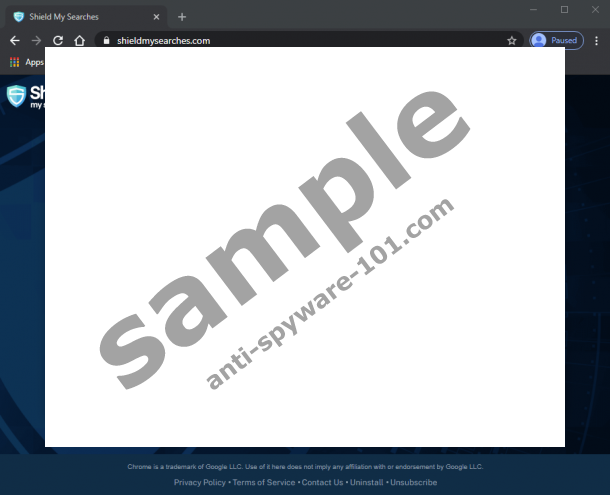
Task: Open the Paused profile button
Action: pyautogui.click(x=556, y=41)
